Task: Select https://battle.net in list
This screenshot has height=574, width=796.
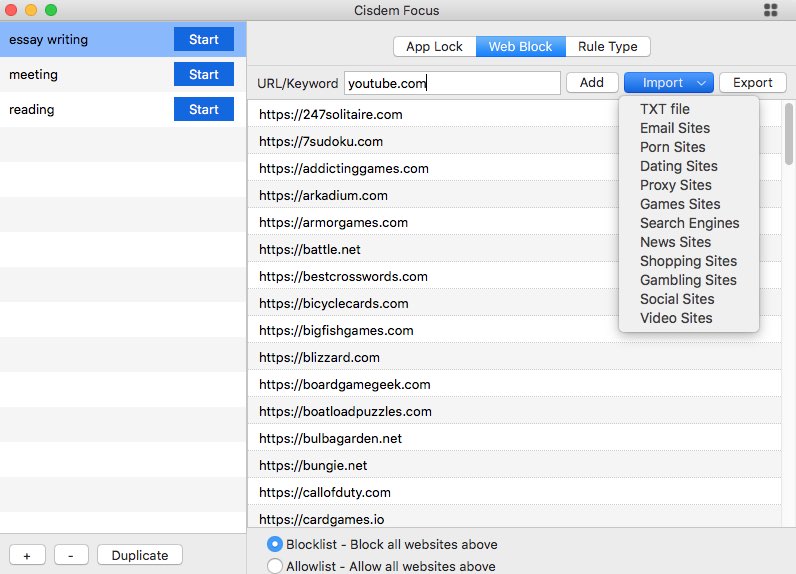Action: pyautogui.click(x=514, y=250)
